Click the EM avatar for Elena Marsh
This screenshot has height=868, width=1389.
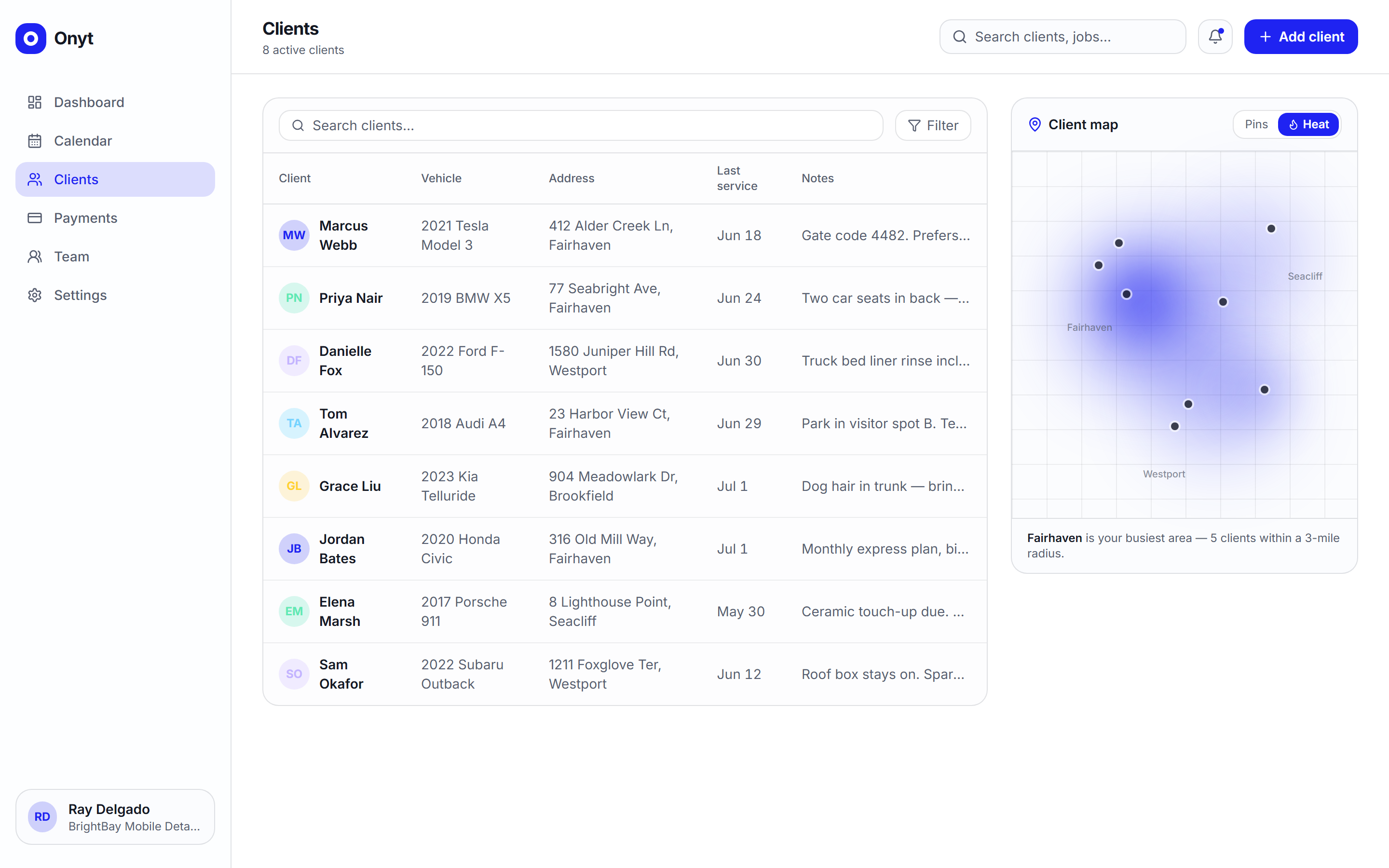click(x=294, y=611)
